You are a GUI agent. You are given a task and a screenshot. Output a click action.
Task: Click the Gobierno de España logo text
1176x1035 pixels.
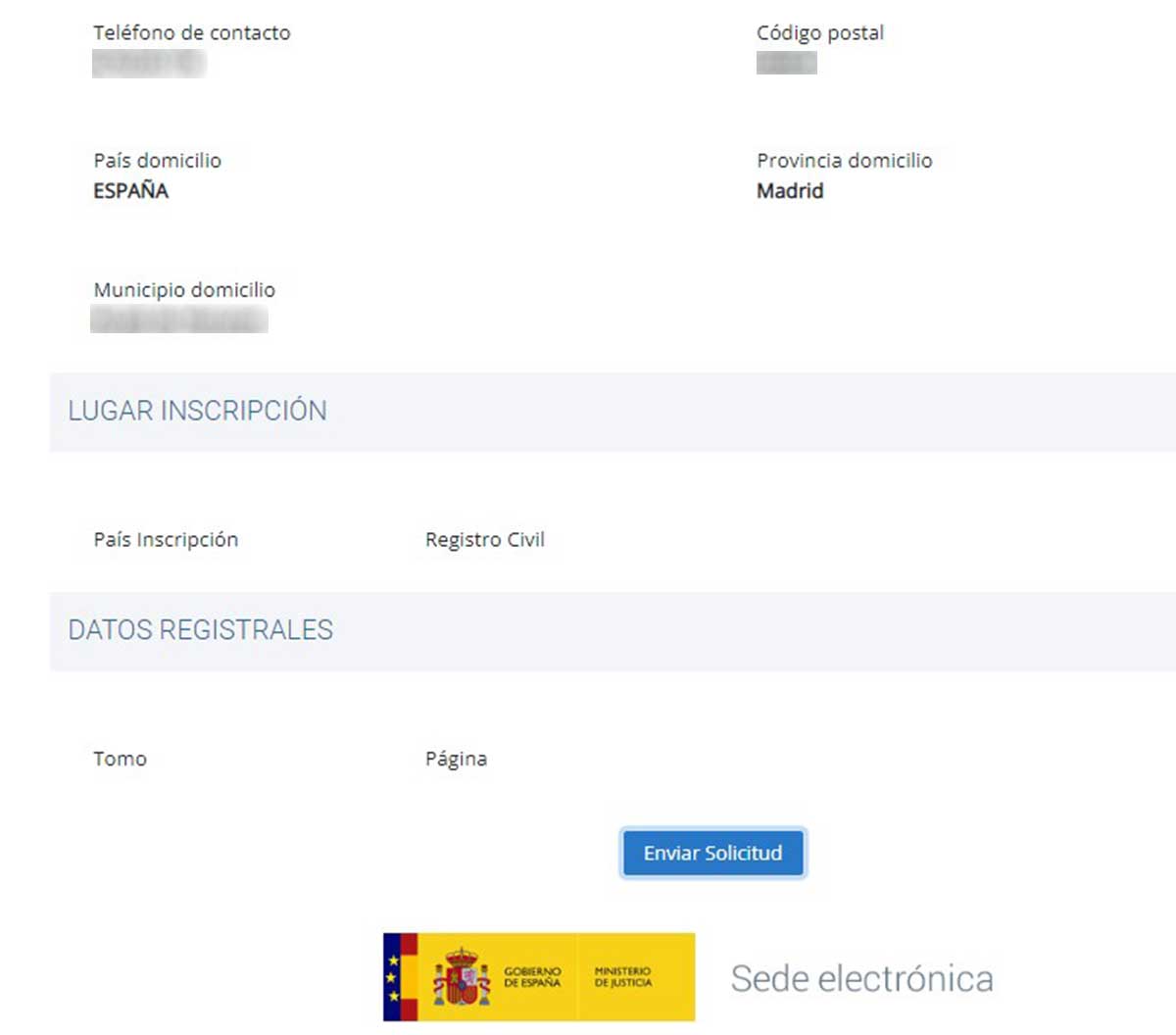(532, 977)
